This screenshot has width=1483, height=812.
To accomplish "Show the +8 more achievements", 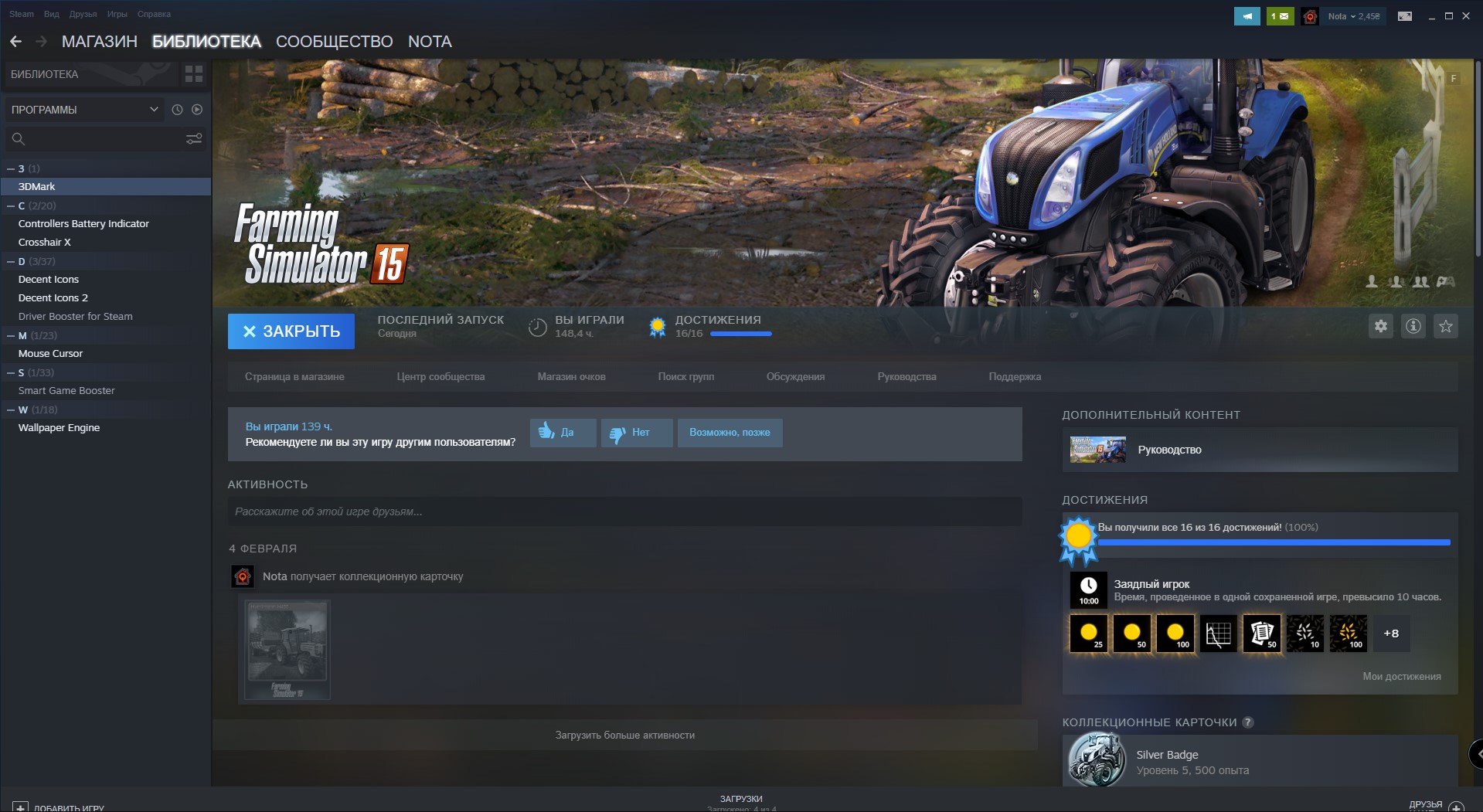I will [1392, 634].
